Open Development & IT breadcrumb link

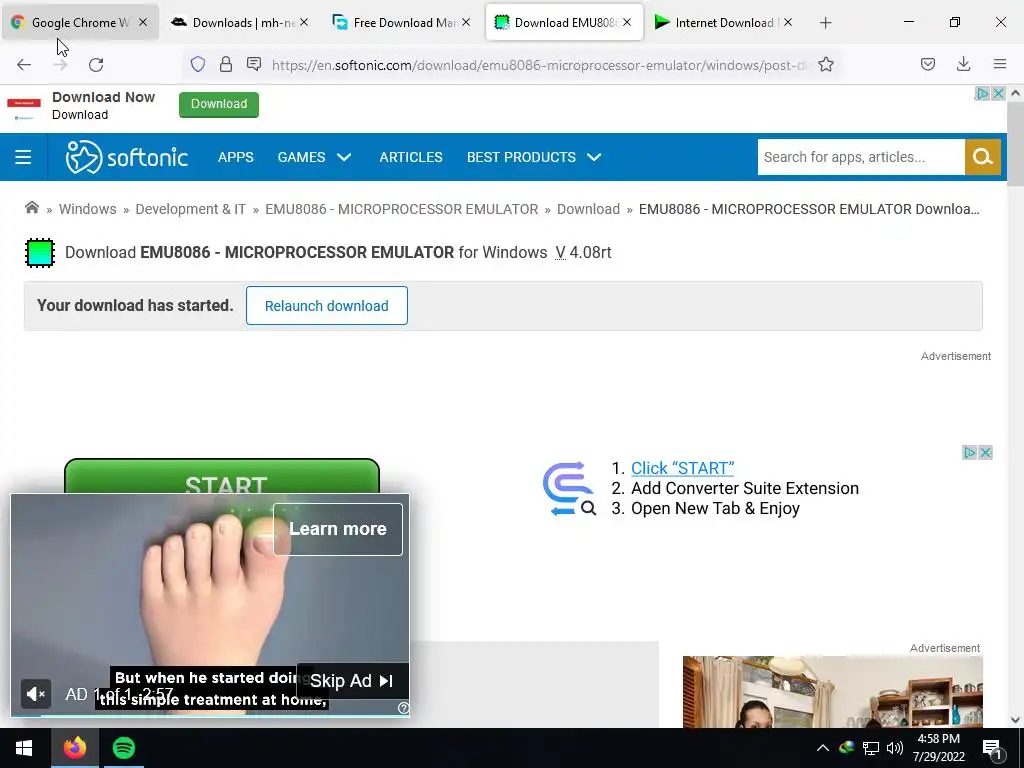(x=190, y=209)
